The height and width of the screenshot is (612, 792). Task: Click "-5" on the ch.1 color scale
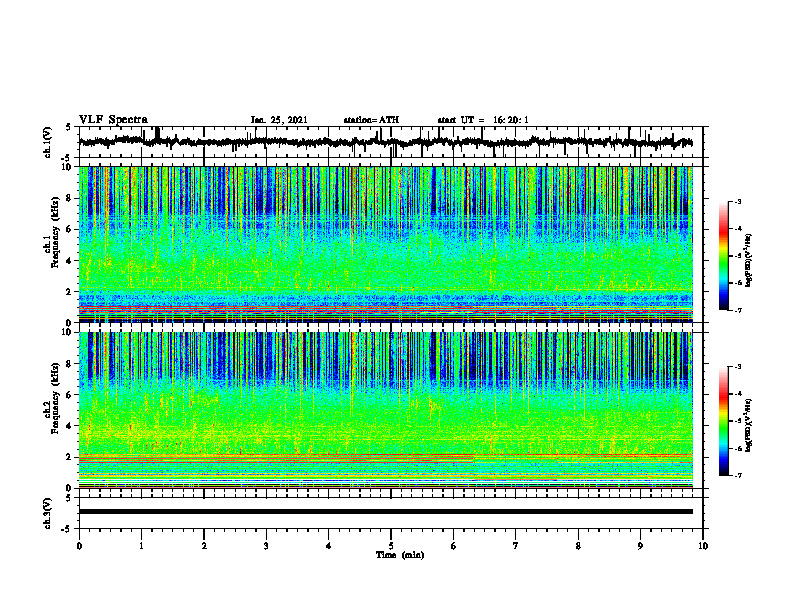[738, 256]
